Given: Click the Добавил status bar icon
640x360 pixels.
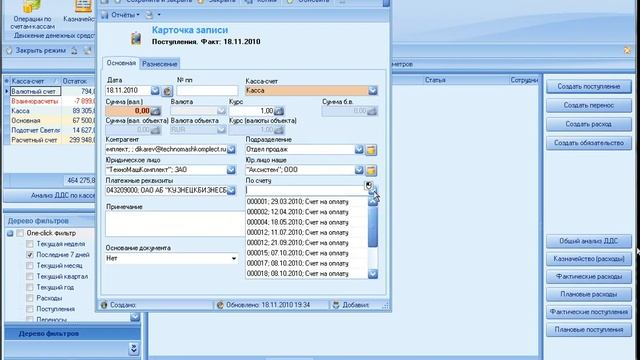Looking at the screenshot, I should point(336,305).
